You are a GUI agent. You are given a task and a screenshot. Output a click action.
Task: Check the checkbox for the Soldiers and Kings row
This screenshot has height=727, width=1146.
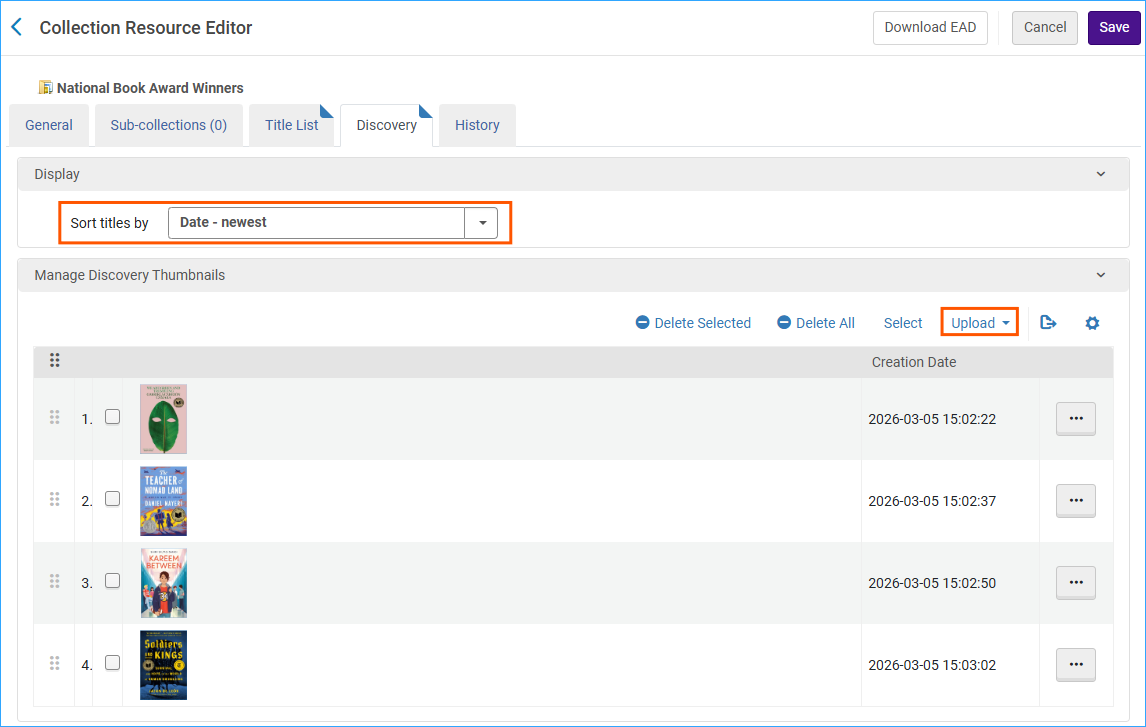click(112, 662)
